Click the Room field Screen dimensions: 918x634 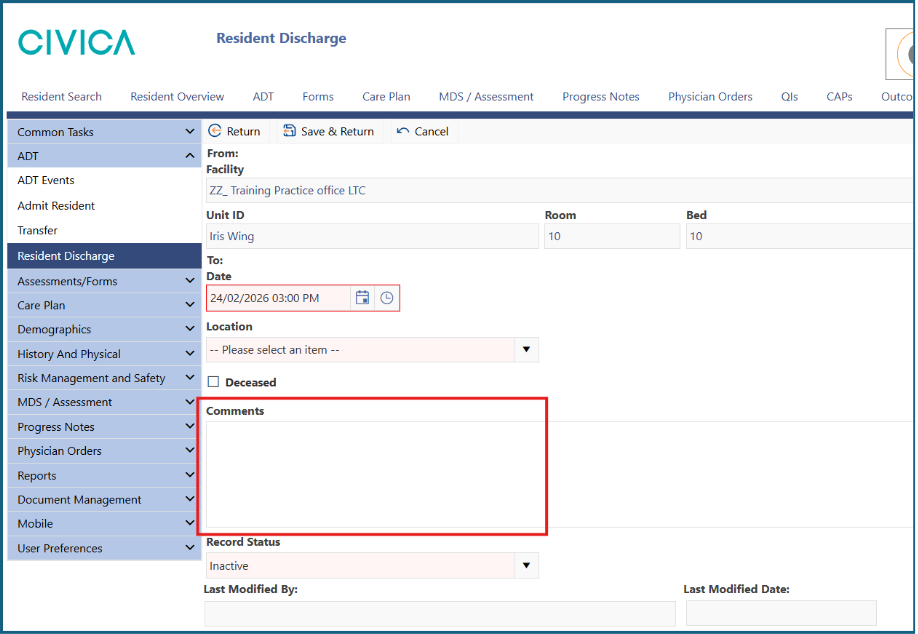(612, 236)
